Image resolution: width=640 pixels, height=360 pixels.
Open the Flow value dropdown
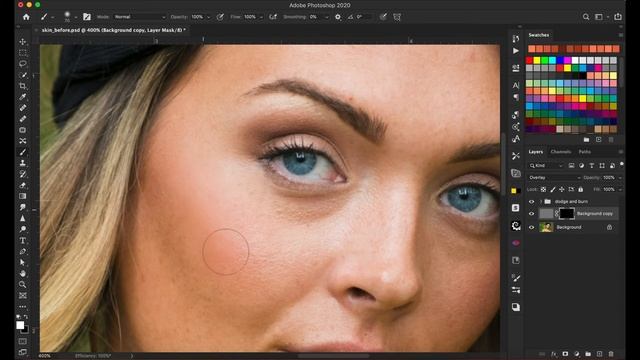click(x=261, y=17)
